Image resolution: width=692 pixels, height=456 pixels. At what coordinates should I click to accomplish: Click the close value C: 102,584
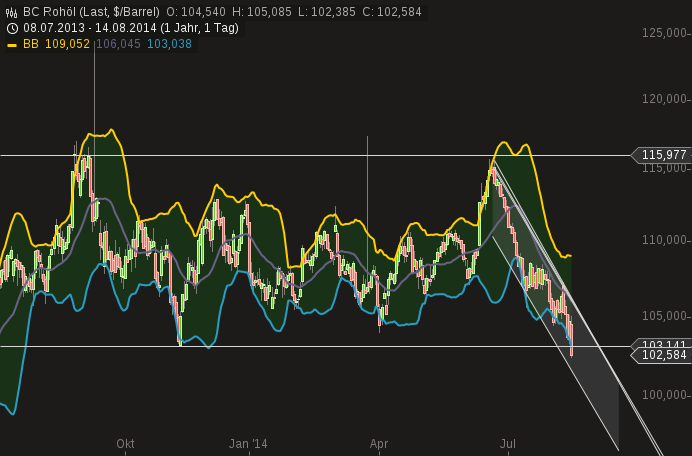tap(392, 12)
